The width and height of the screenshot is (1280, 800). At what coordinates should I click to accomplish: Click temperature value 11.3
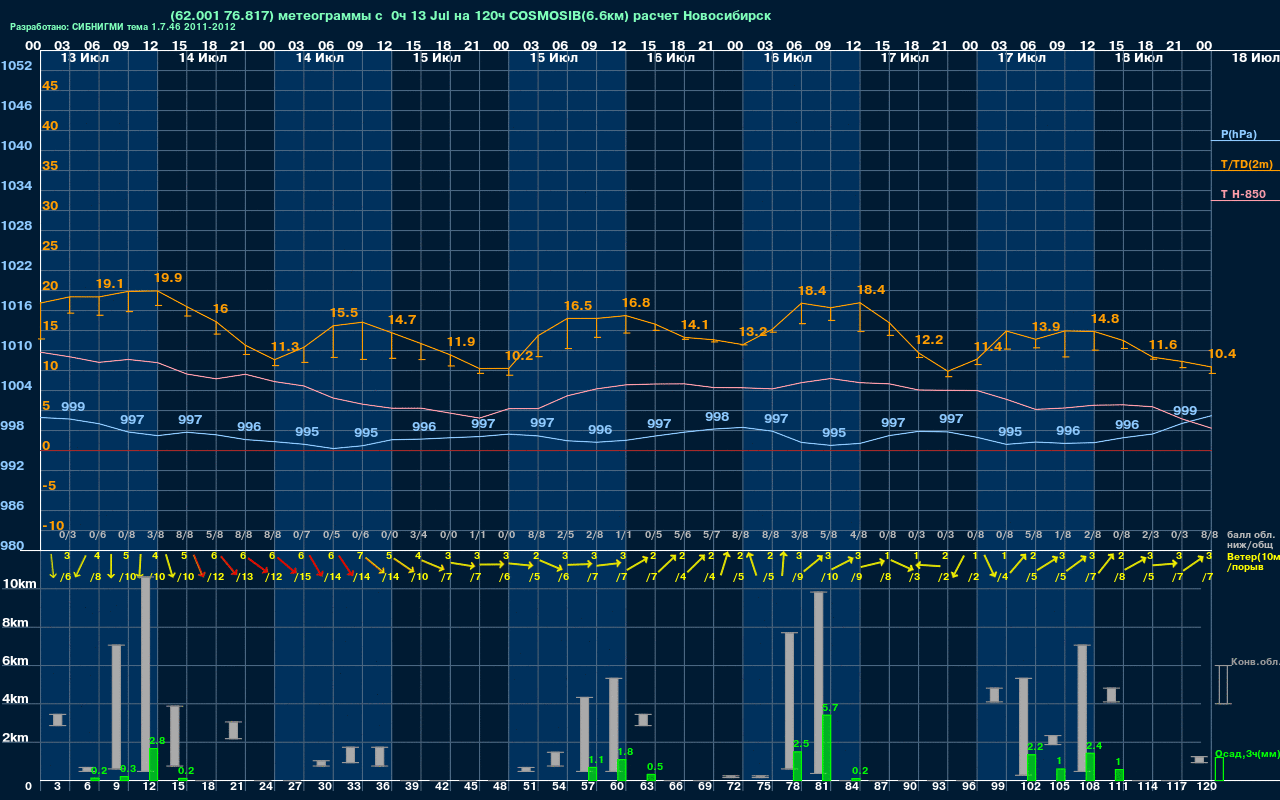point(285,347)
